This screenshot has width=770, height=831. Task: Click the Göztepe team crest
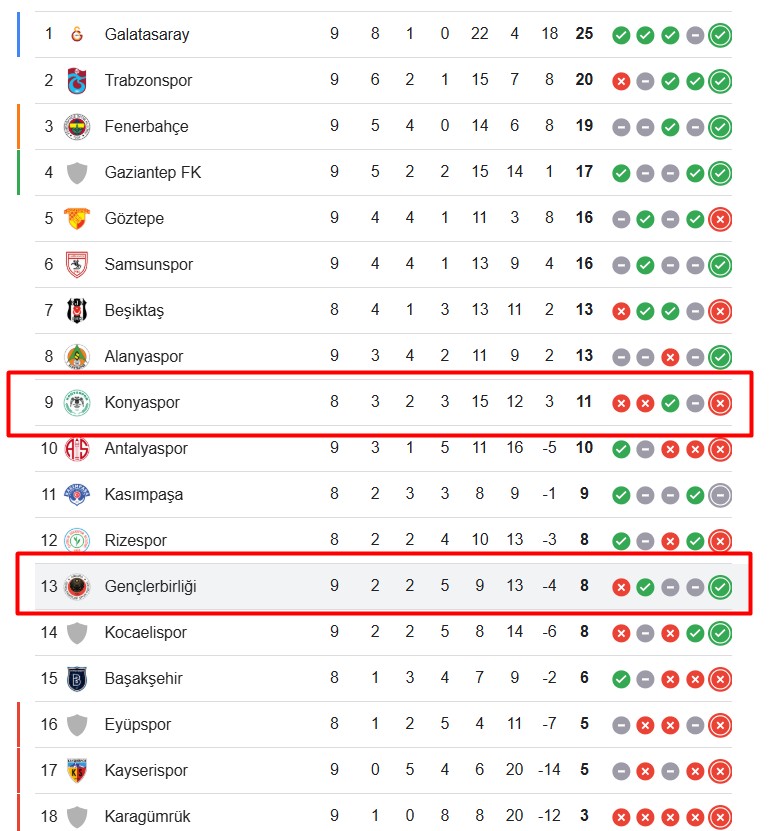click(77, 218)
